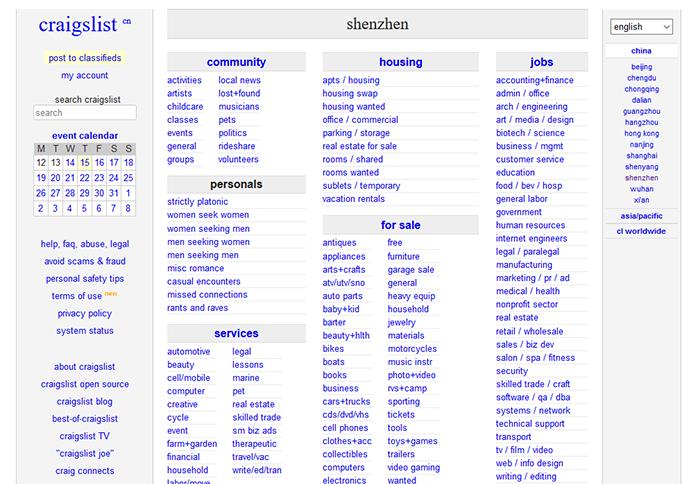700x484 pixels.
Task: Open craigslist TV link
Action: (x=85, y=436)
